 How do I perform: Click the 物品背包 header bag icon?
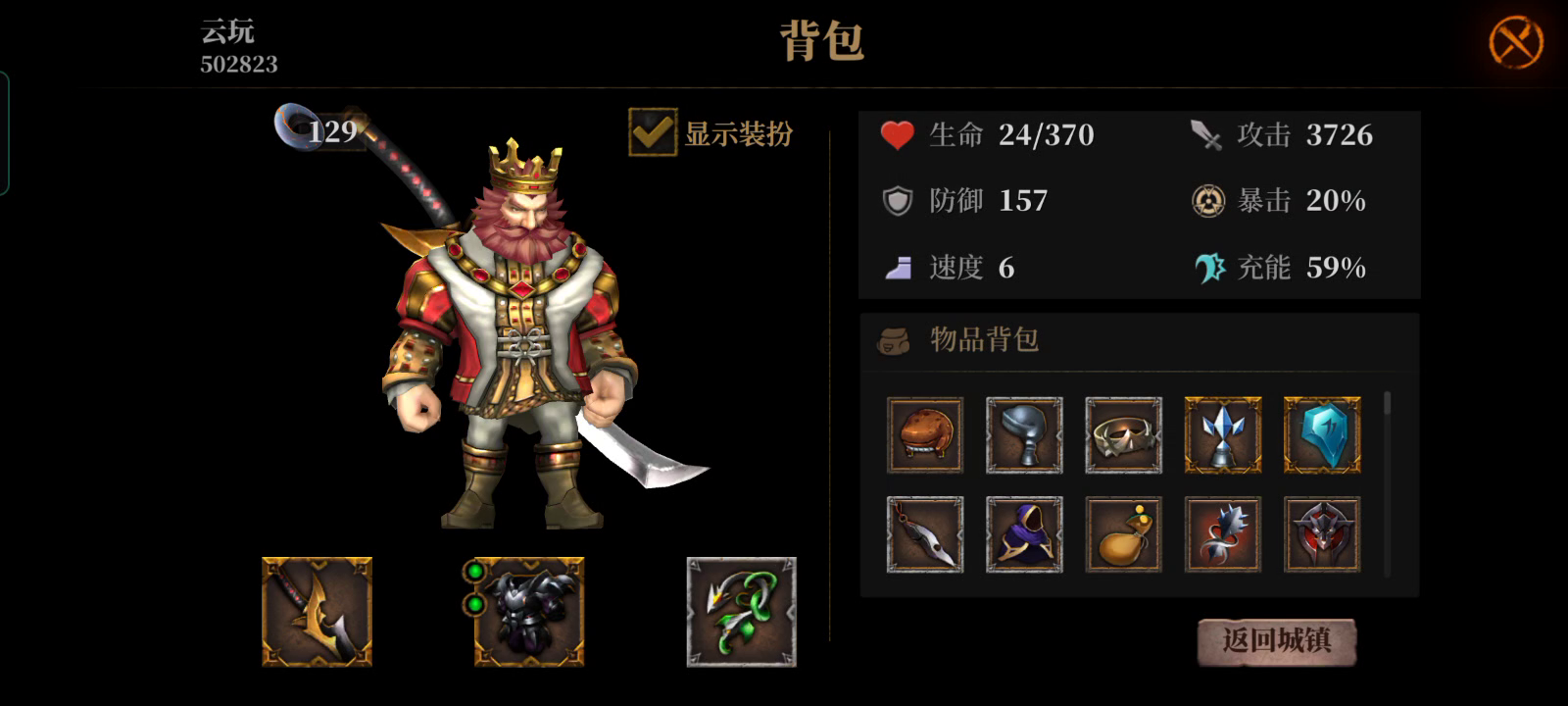point(893,340)
